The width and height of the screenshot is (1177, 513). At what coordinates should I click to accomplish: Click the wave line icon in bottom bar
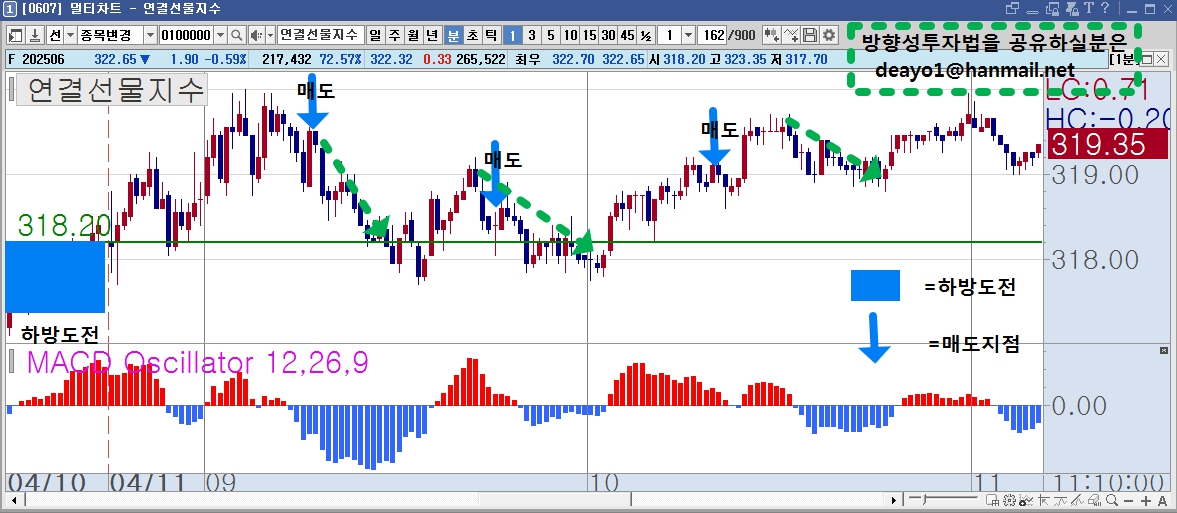(x=1061, y=500)
